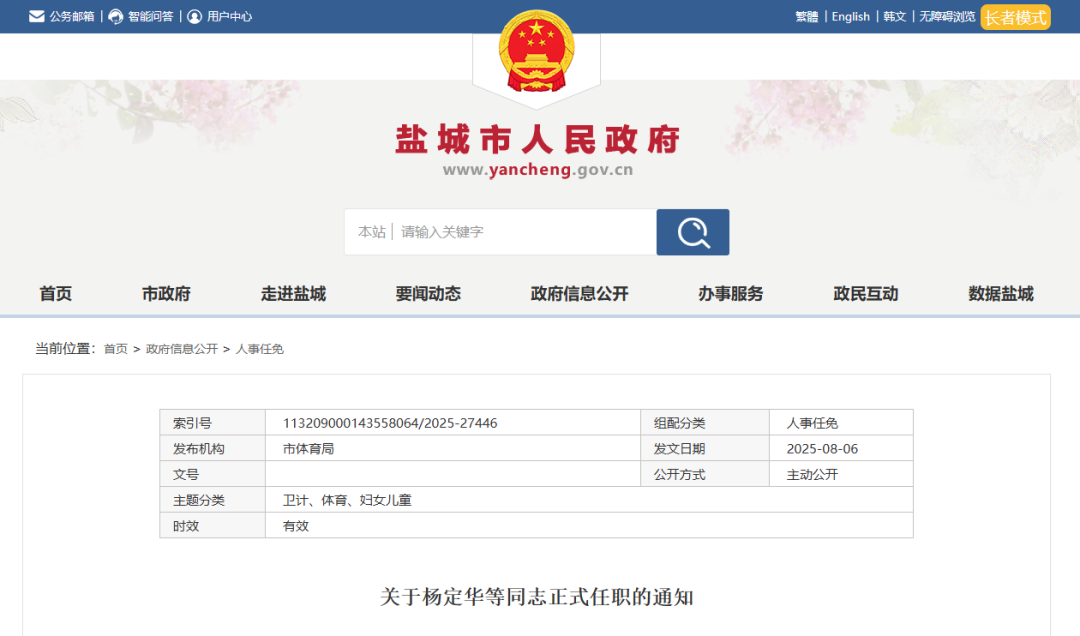Click the article title 关于杨定华等同志正式任职的通知

coord(537,597)
